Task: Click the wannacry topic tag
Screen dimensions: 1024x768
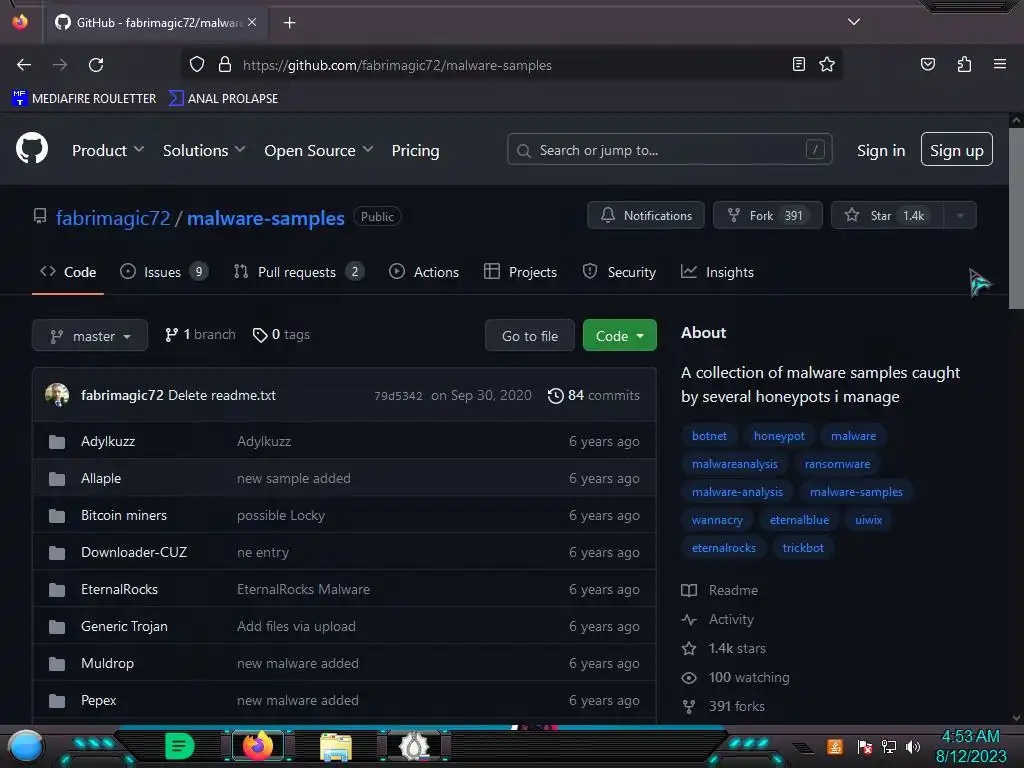Action: pos(717,520)
